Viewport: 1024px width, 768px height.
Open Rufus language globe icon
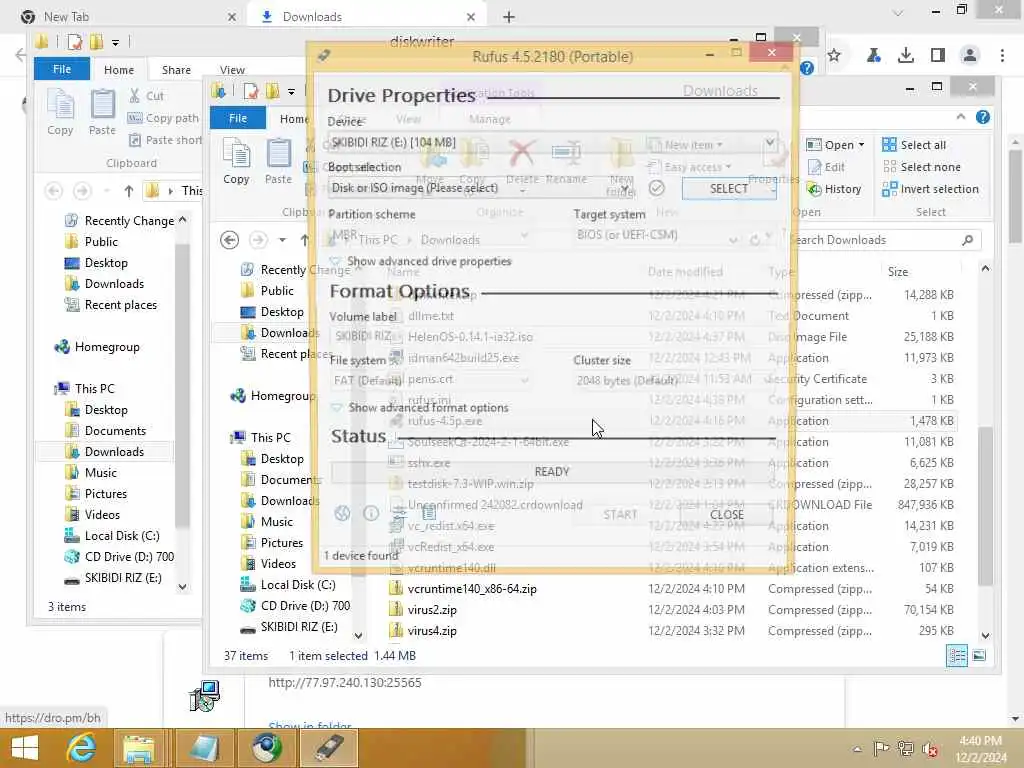[342, 513]
